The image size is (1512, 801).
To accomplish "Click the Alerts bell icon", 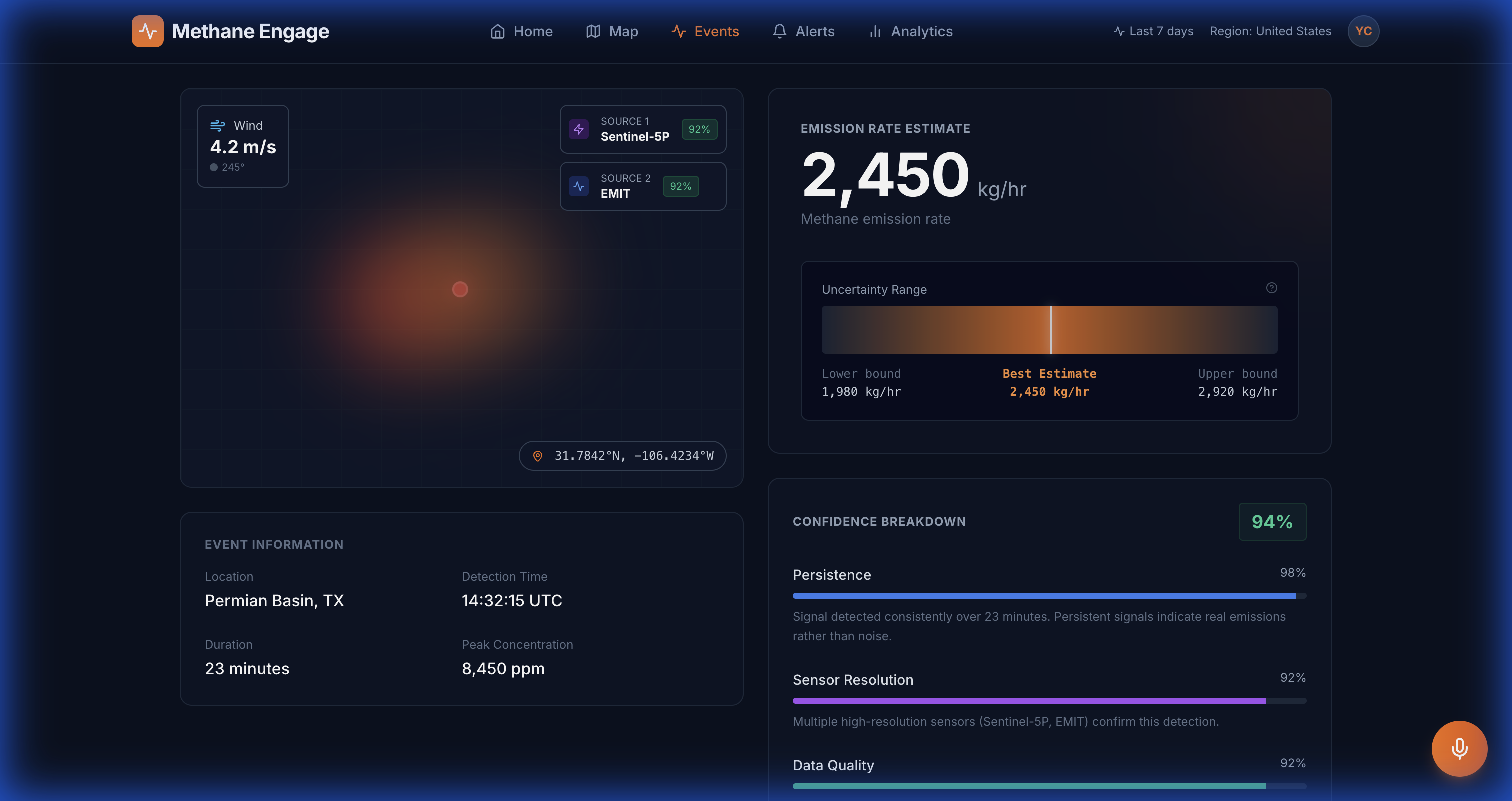I will [779, 31].
